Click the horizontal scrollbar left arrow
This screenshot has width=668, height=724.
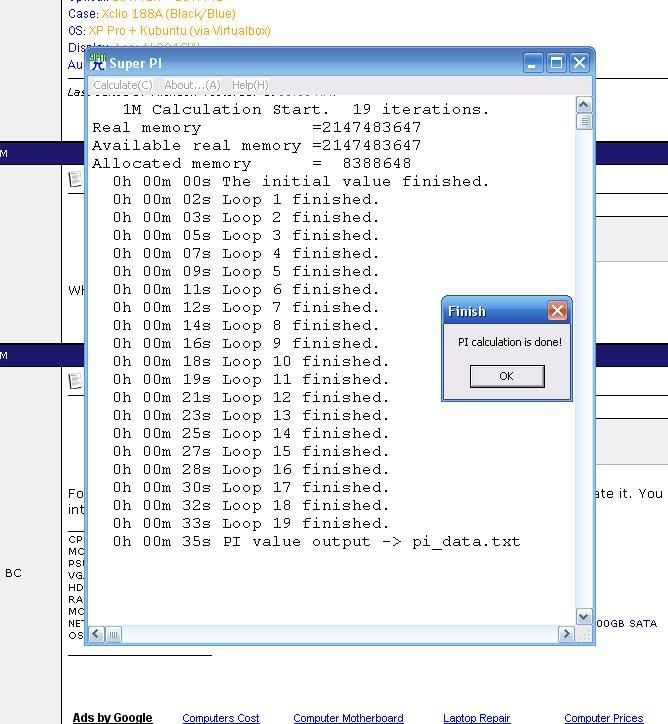[x=96, y=634]
